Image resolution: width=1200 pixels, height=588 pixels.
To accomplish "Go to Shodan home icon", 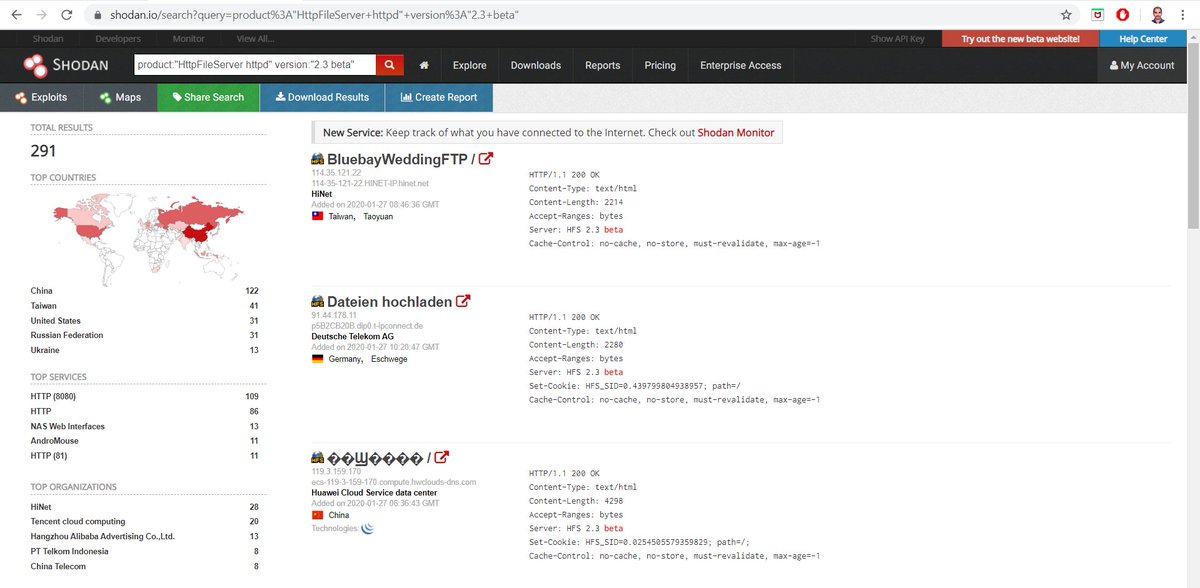I will (x=424, y=65).
